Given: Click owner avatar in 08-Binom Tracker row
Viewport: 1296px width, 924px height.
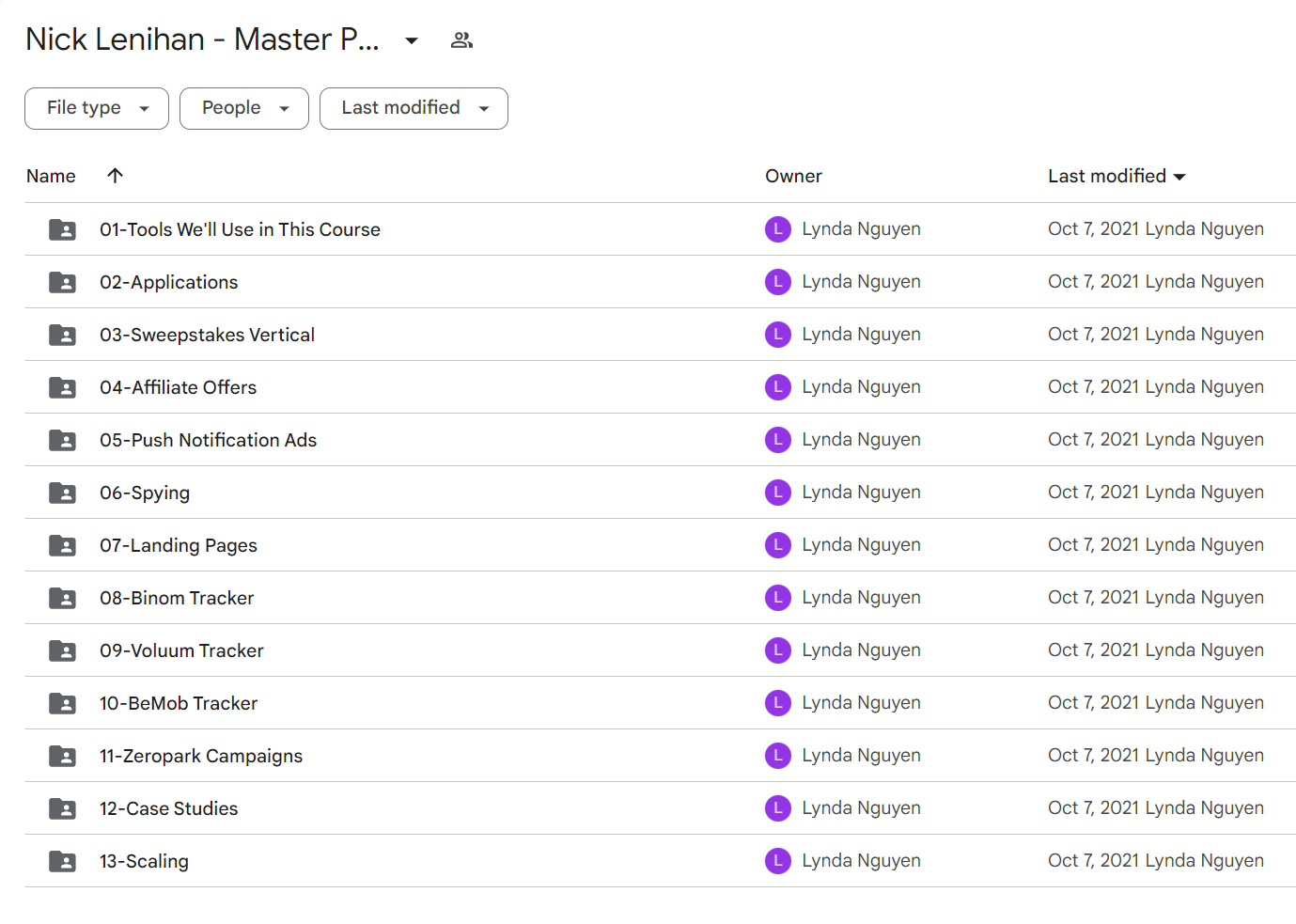Looking at the screenshot, I should click(778, 598).
